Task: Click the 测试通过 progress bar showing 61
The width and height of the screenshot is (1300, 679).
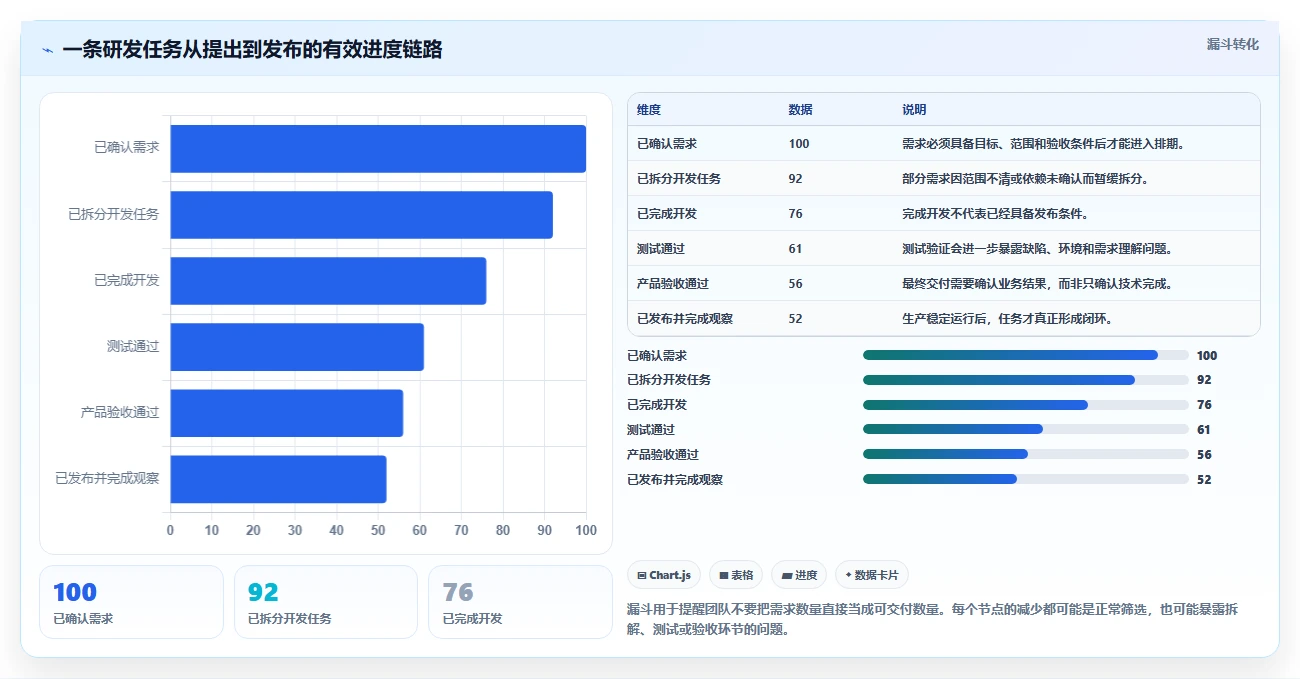Action: [x=1026, y=429]
